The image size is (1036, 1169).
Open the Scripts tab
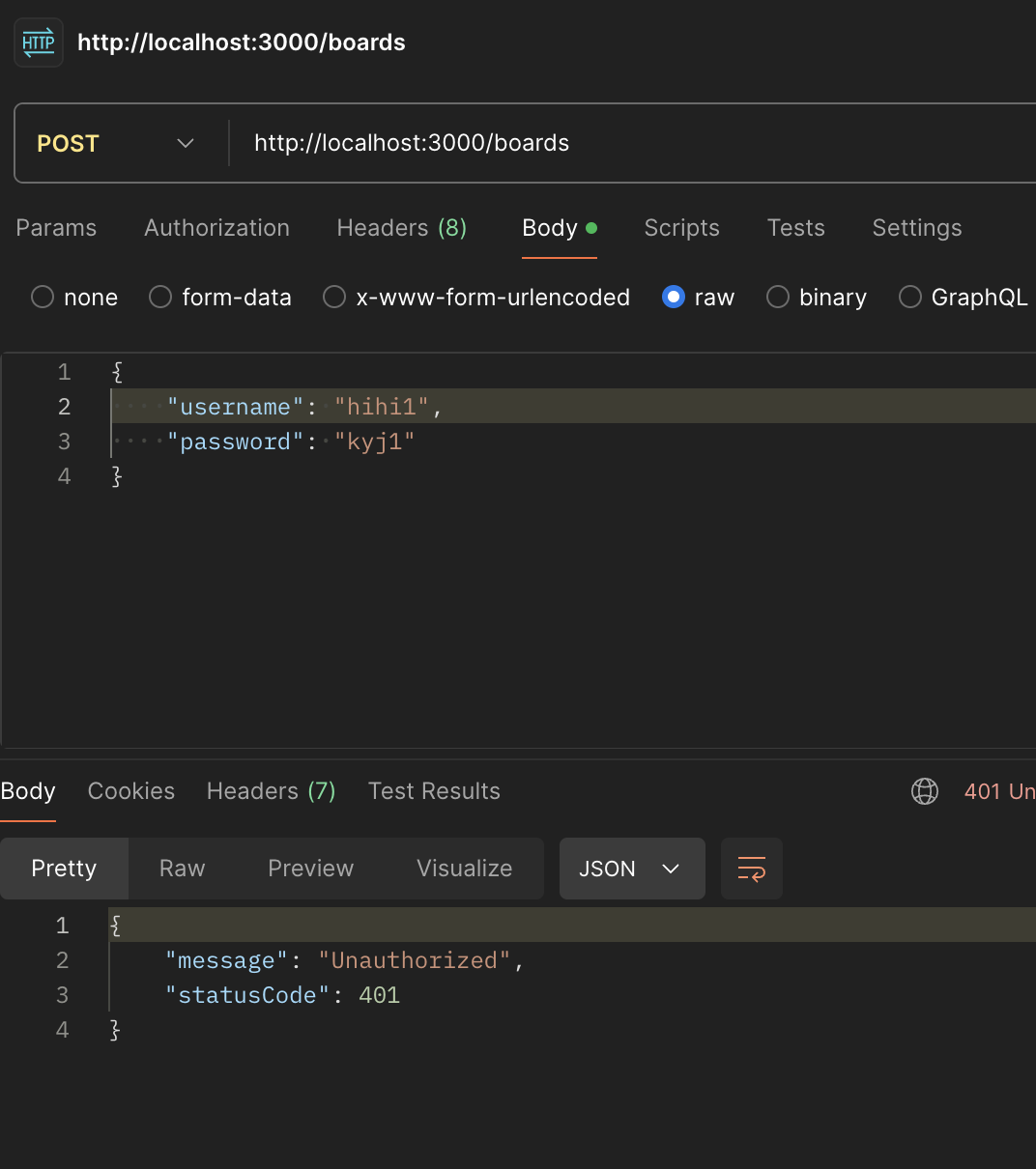tap(682, 228)
